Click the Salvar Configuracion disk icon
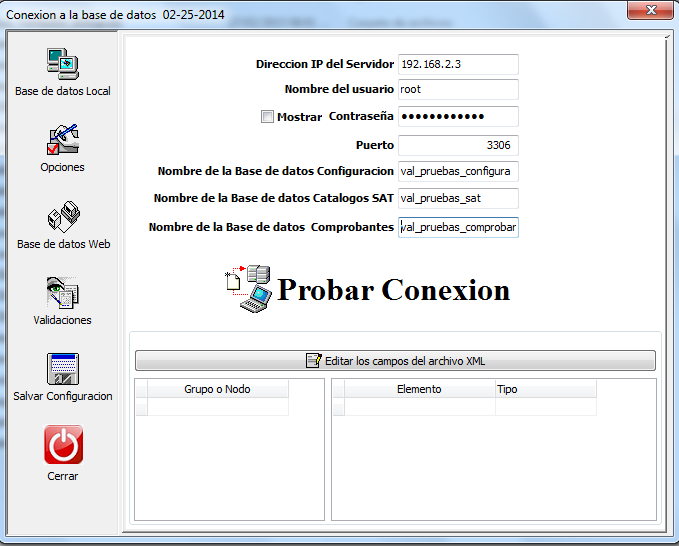 click(63, 369)
